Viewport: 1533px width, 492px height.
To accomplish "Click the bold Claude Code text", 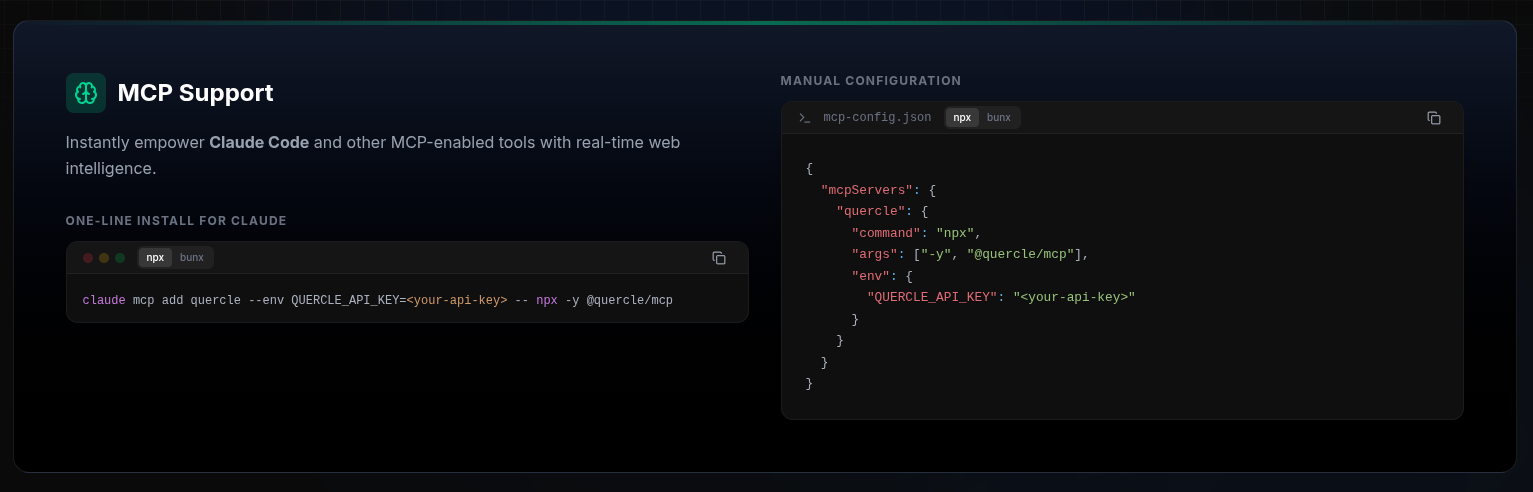I will pyautogui.click(x=259, y=142).
